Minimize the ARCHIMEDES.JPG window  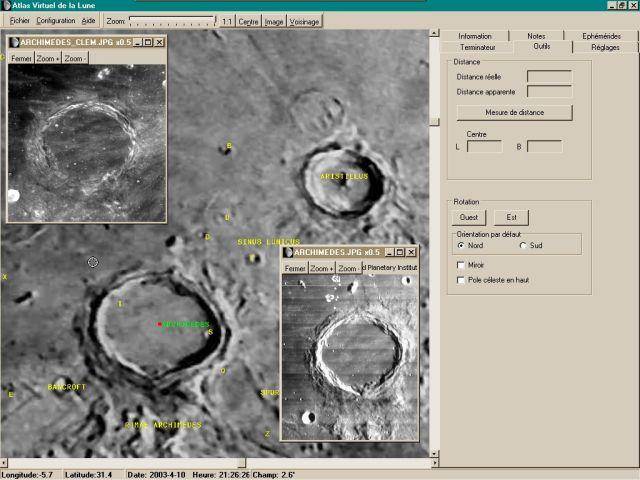click(389, 252)
